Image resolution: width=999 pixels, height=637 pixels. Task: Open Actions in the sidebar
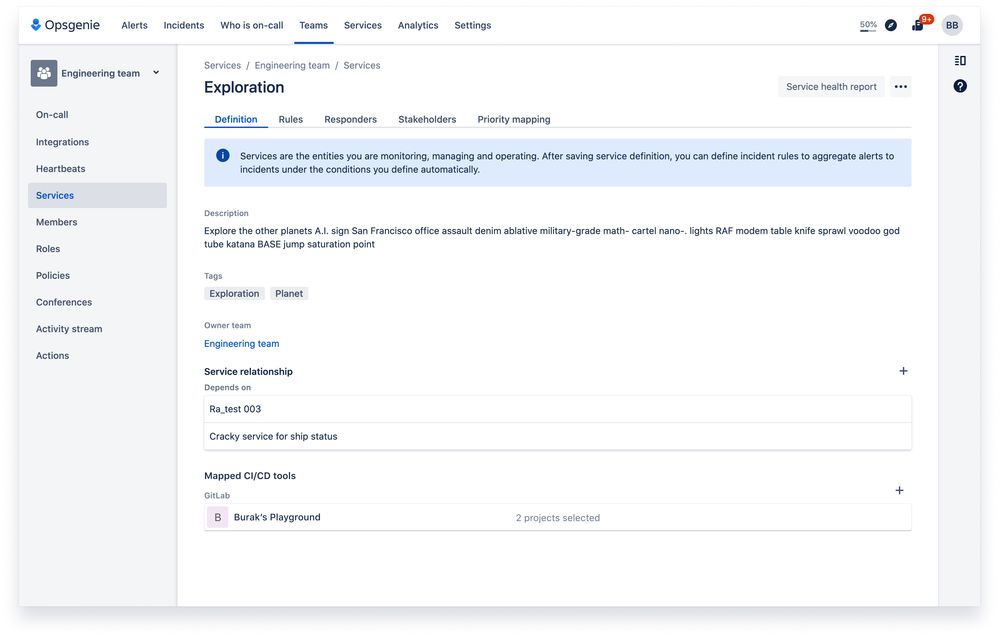click(x=97, y=356)
